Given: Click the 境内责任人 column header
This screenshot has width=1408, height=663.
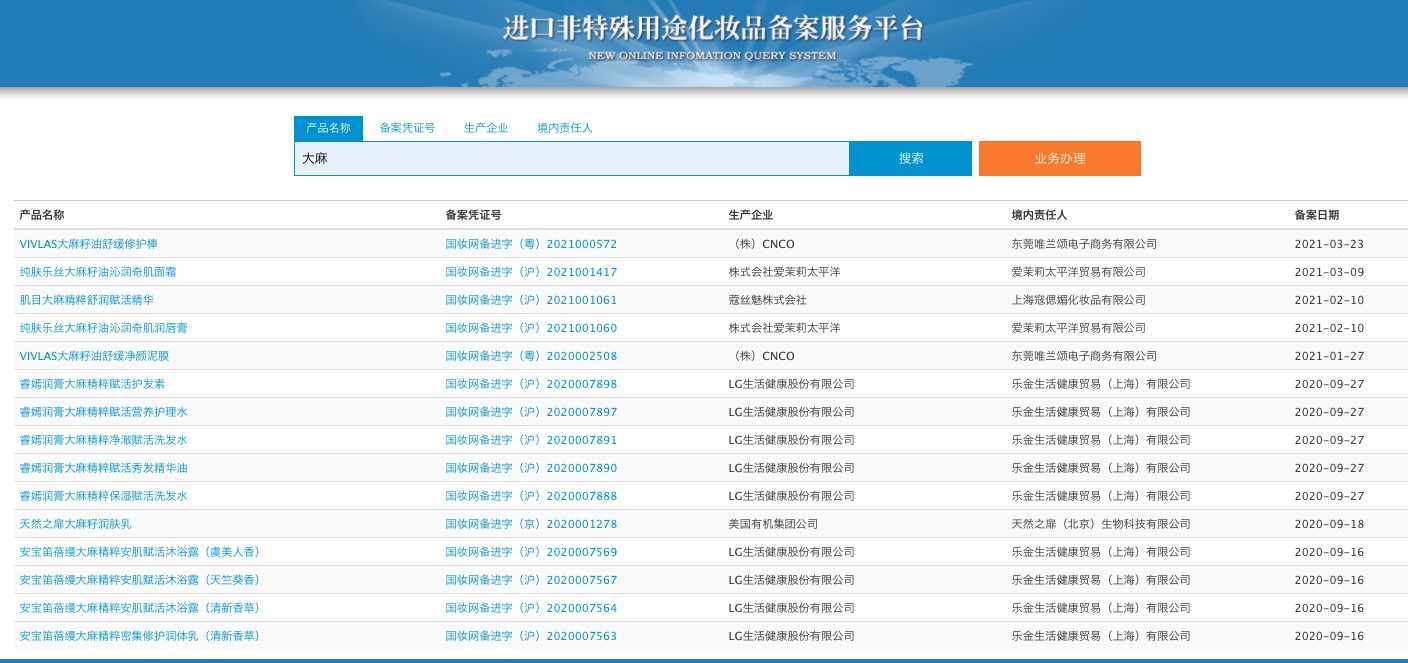Looking at the screenshot, I should point(1039,215).
